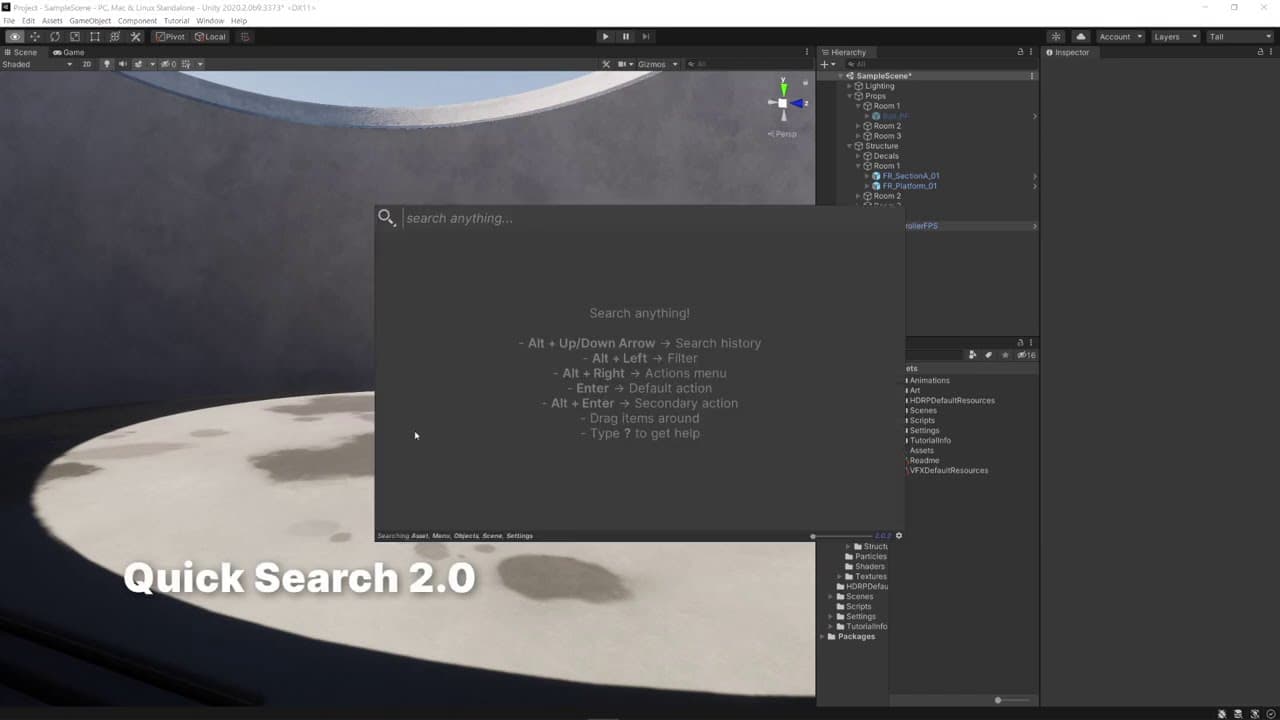
Task: Open the Shaded draw mode dropdown
Action: pos(37,64)
